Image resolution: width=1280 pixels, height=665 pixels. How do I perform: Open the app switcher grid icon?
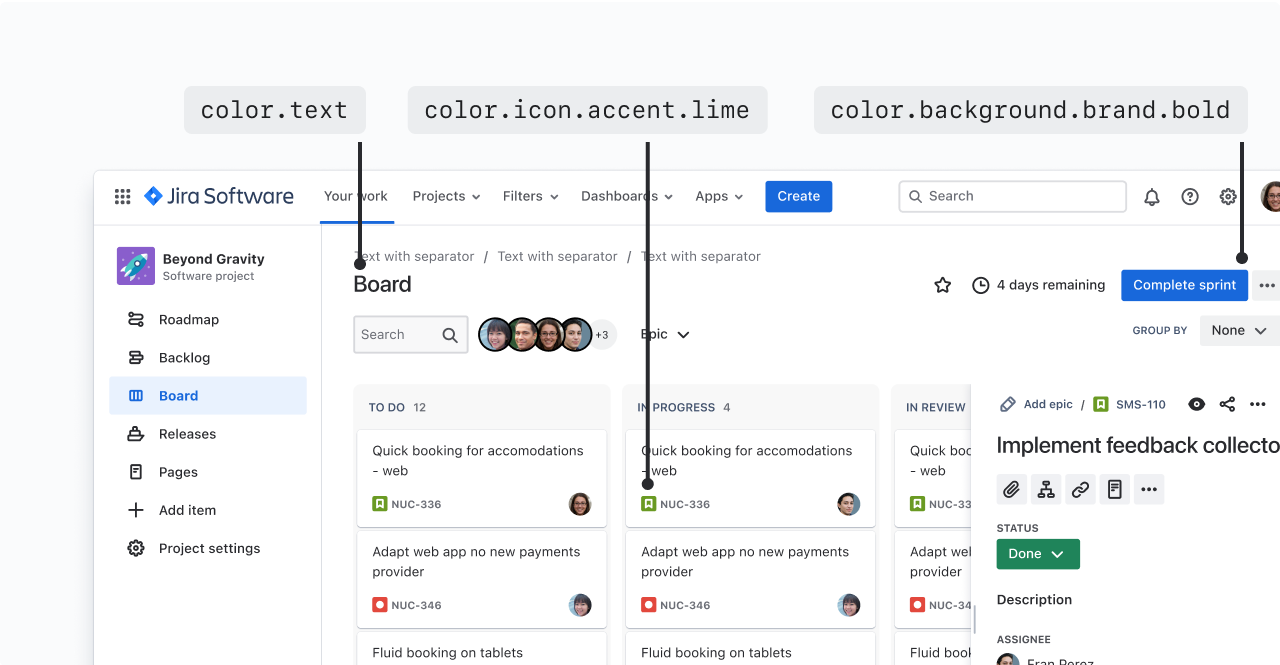pyautogui.click(x=122, y=197)
